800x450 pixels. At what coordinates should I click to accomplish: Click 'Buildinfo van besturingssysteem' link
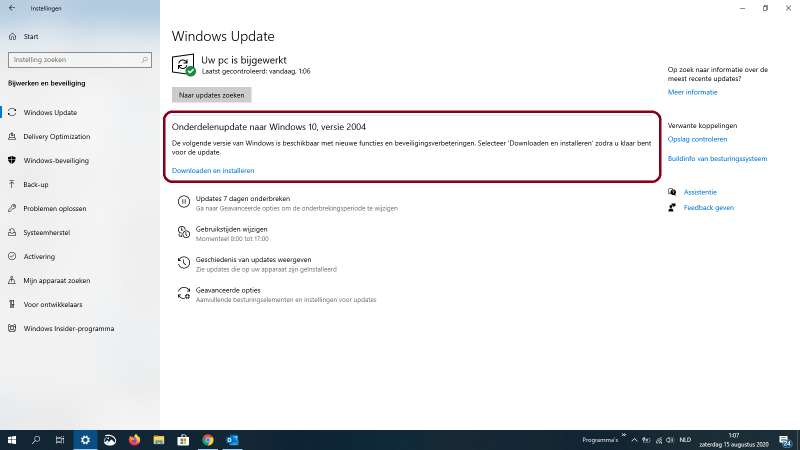(717, 159)
